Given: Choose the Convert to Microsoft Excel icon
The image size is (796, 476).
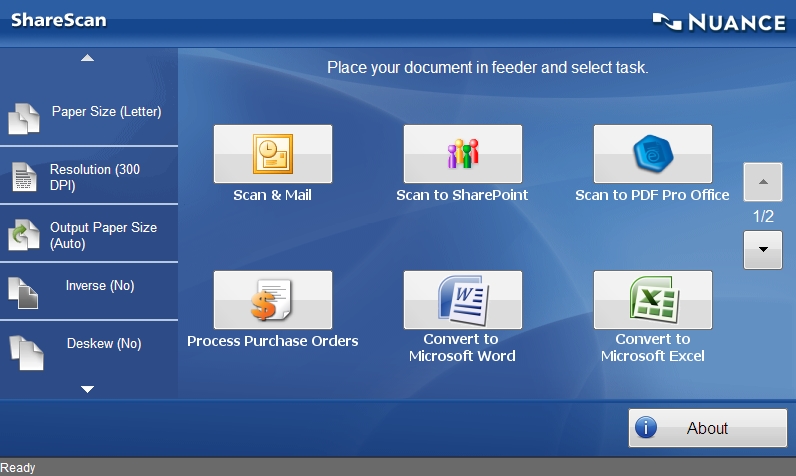Looking at the screenshot, I should (652, 300).
